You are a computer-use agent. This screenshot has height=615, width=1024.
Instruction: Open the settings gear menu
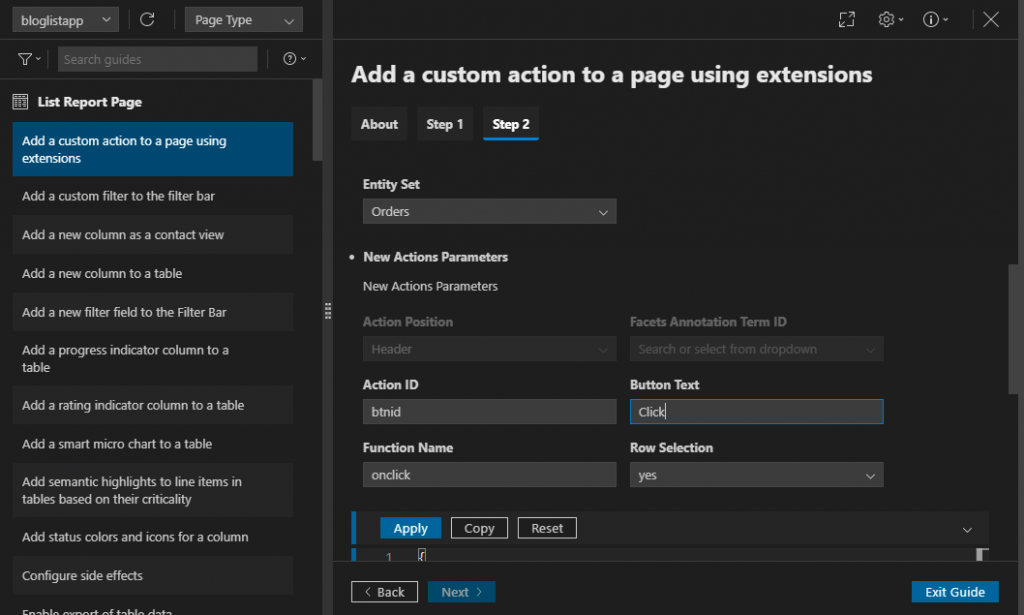pos(891,20)
